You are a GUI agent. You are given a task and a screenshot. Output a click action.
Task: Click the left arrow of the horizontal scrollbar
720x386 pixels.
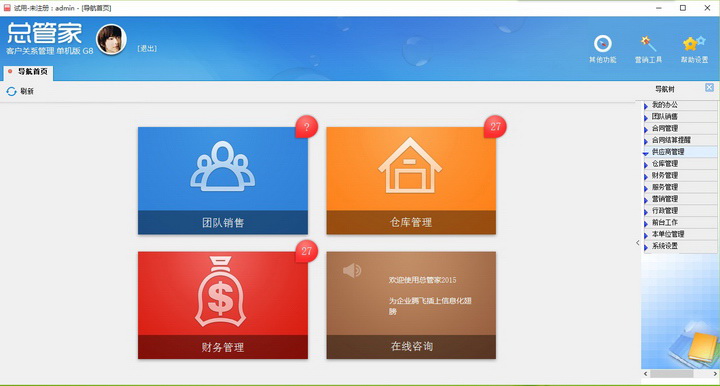click(x=646, y=374)
